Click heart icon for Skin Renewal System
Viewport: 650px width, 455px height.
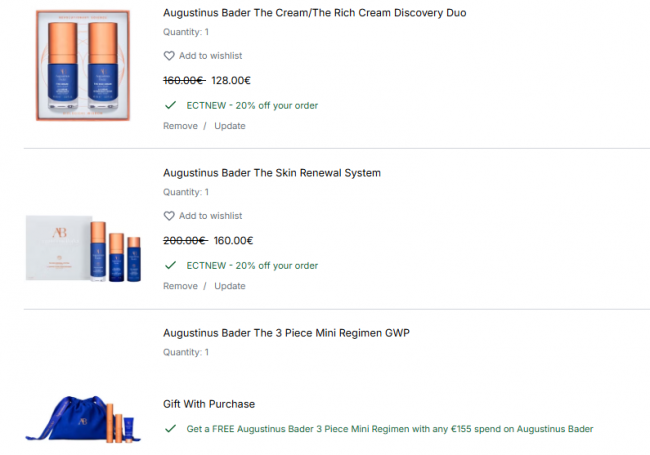[169, 216]
